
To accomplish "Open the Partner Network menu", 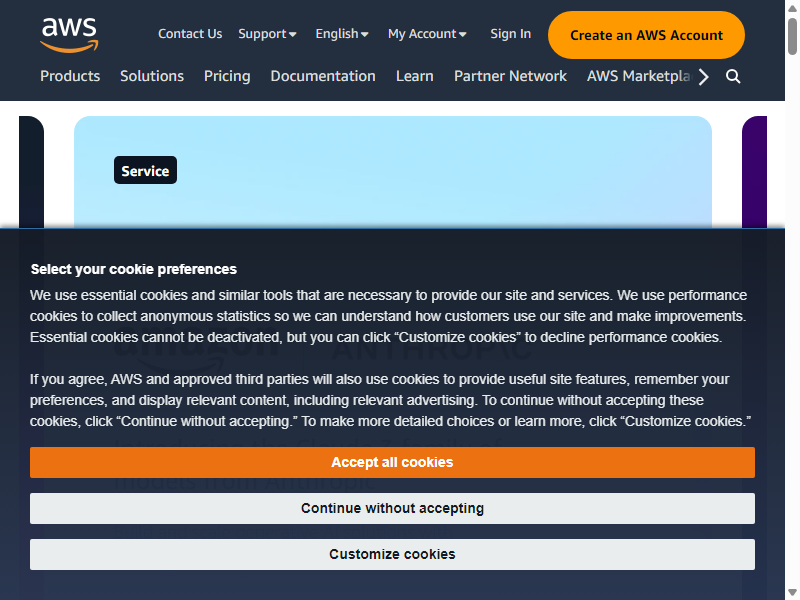I will pyautogui.click(x=510, y=76).
